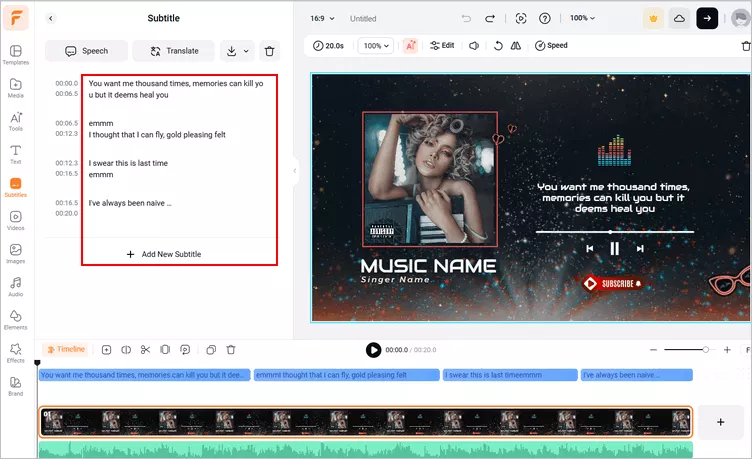This screenshot has height=459, width=752.
Task: Click the AI speech bubble icon in timeline toolbar
Action: 185,350
